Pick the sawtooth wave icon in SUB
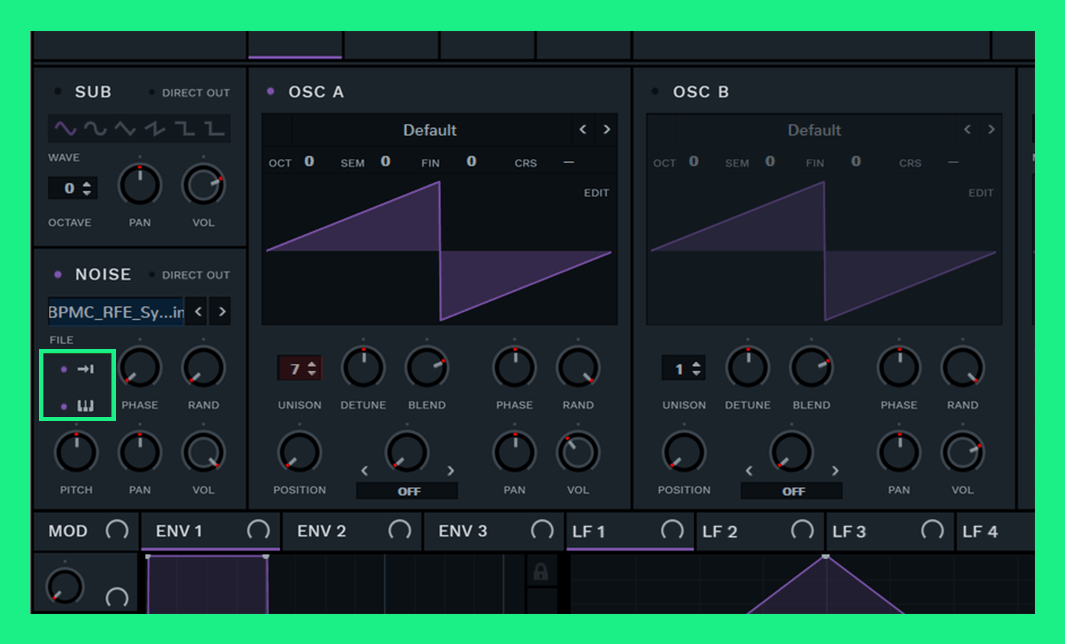This screenshot has width=1065, height=644. click(x=154, y=129)
